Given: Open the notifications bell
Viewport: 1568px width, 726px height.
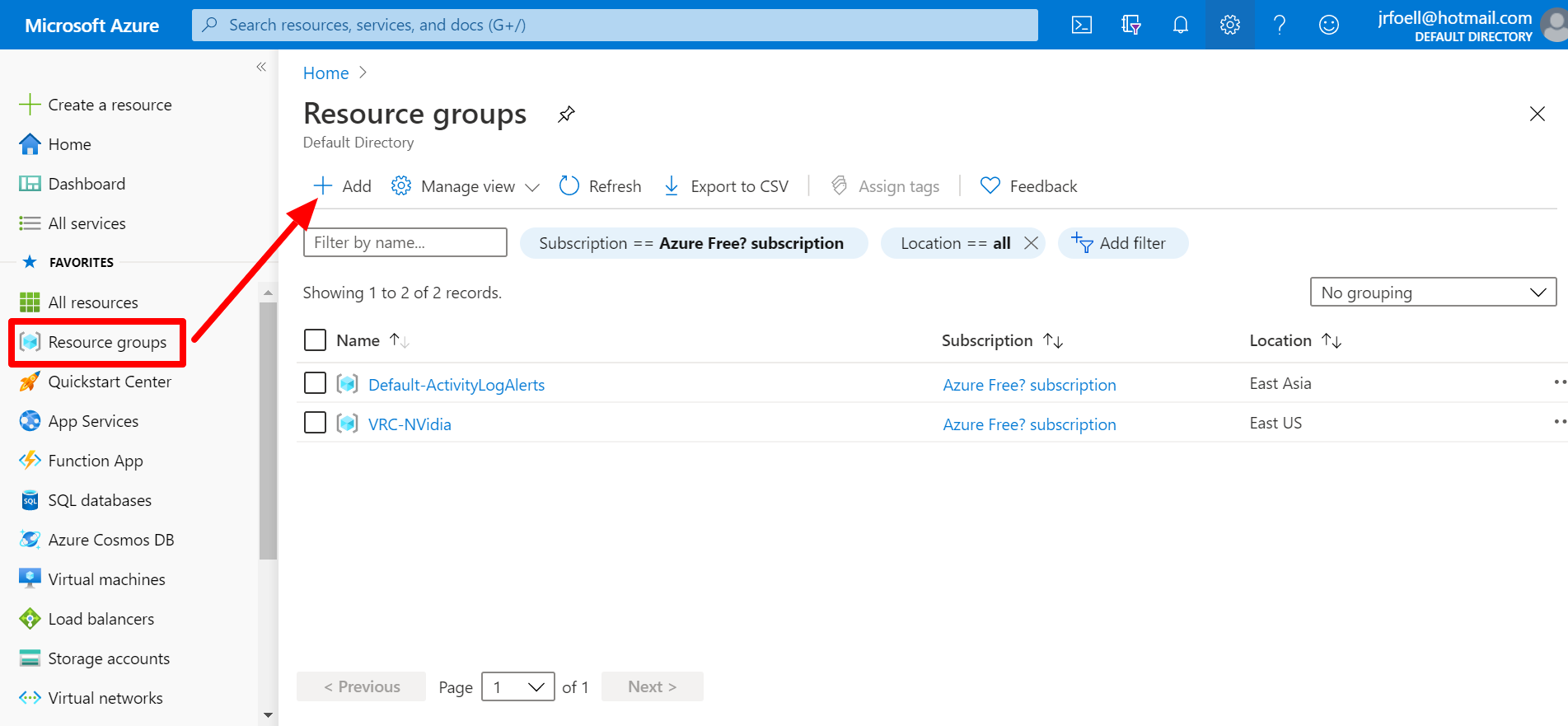Looking at the screenshot, I should click(1181, 25).
